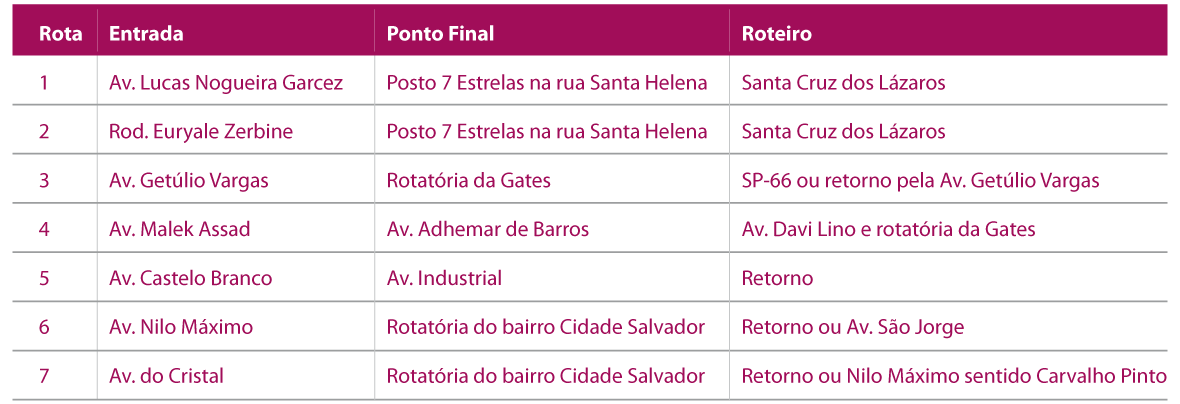Select the Rod. Euryale Zerbine cell
The height and width of the screenshot is (404, 1180).
point(201,131)
